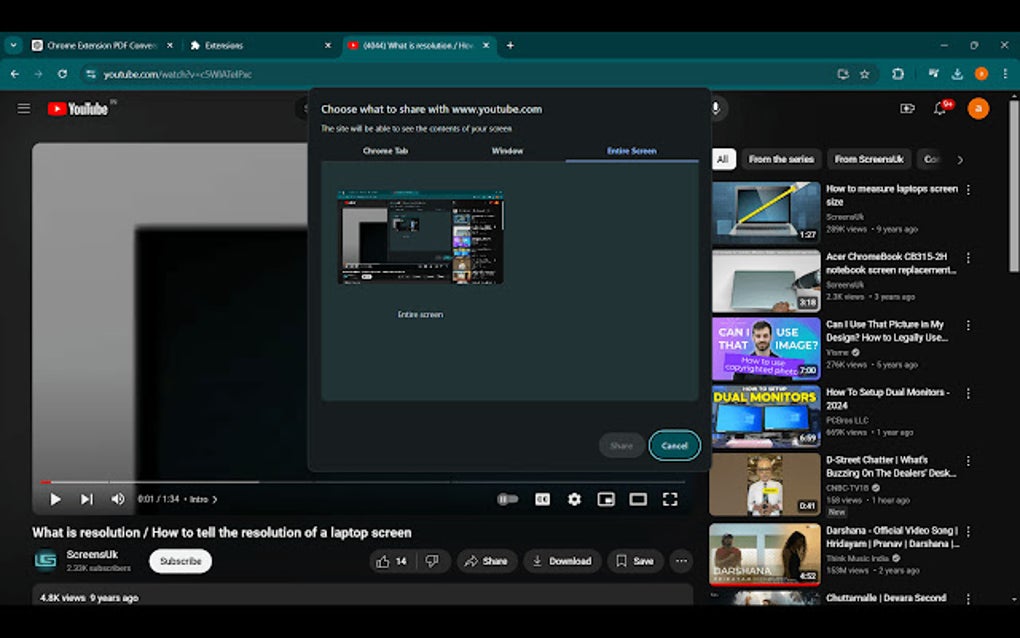Subscribe to the ScreensUk channel
Viewport: 1020px width, 638px height.
[180, 561]
